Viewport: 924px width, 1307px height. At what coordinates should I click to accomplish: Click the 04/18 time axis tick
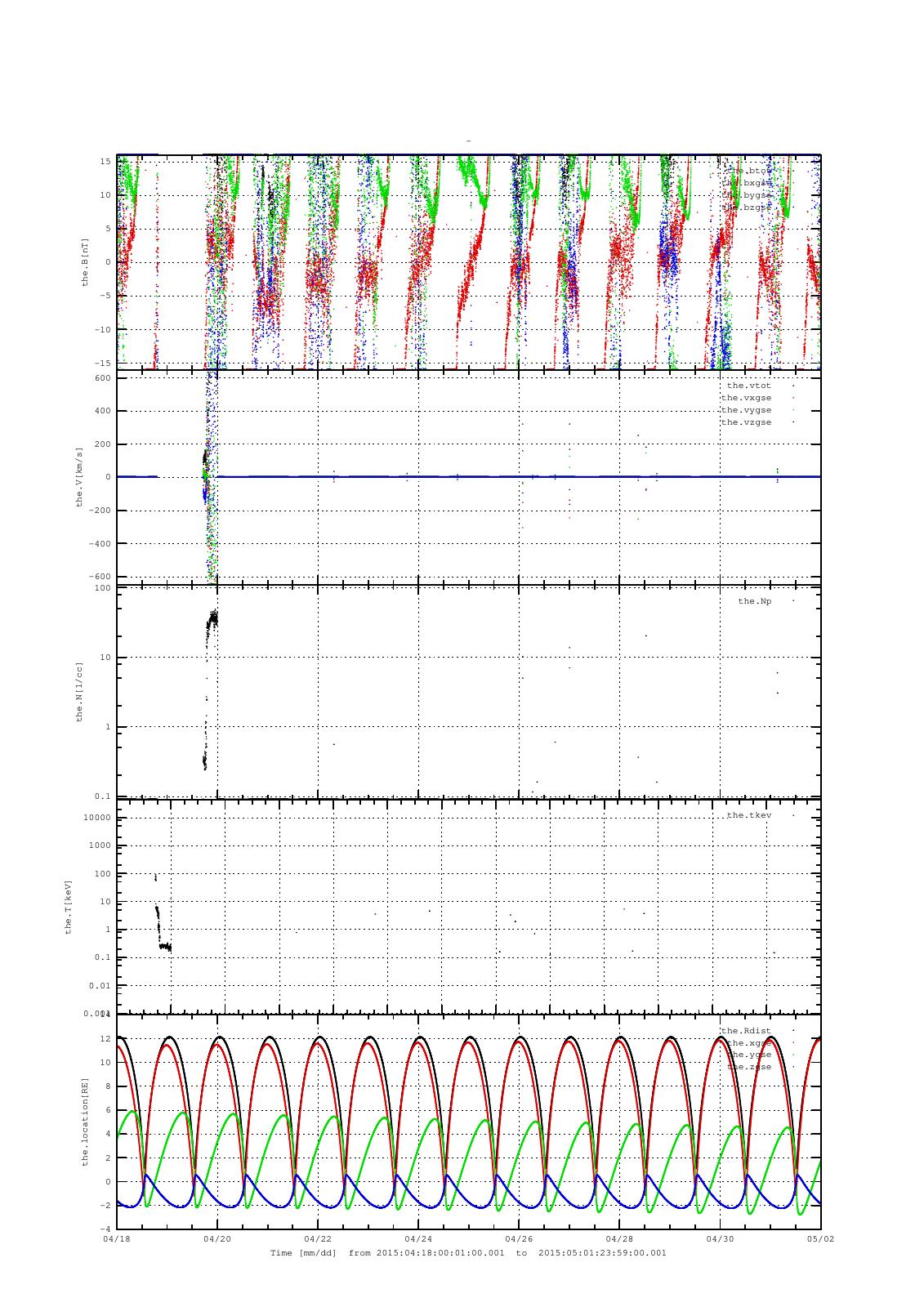[x=116, y=1238]
